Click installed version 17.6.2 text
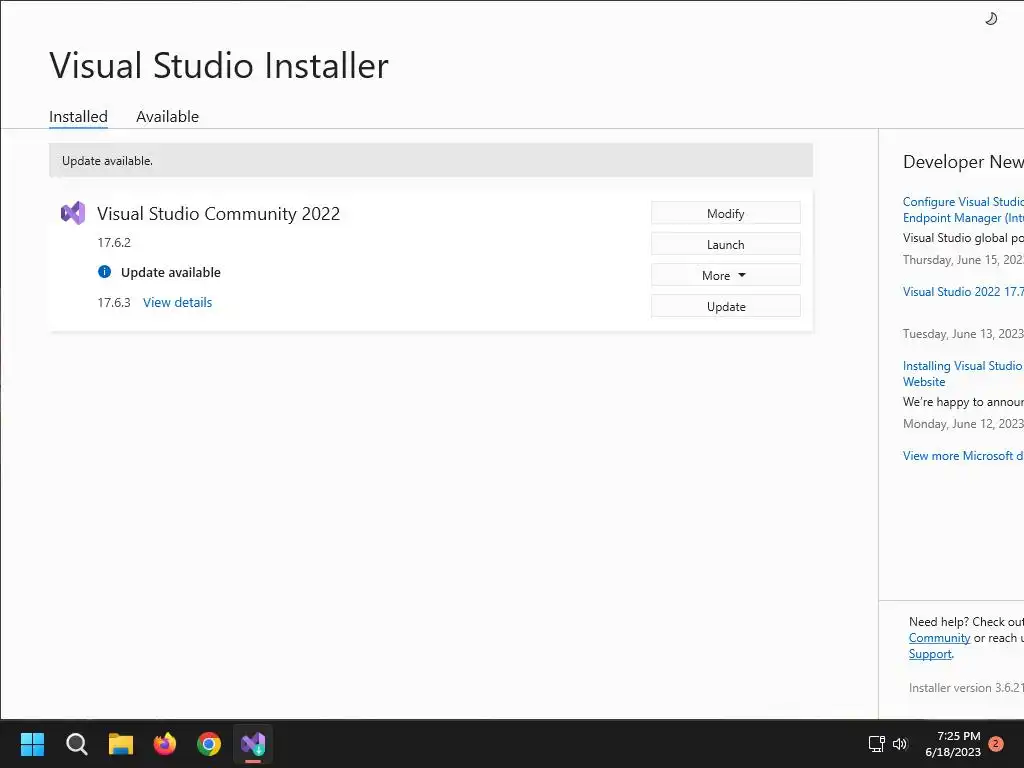 click(x=114, y=242)
